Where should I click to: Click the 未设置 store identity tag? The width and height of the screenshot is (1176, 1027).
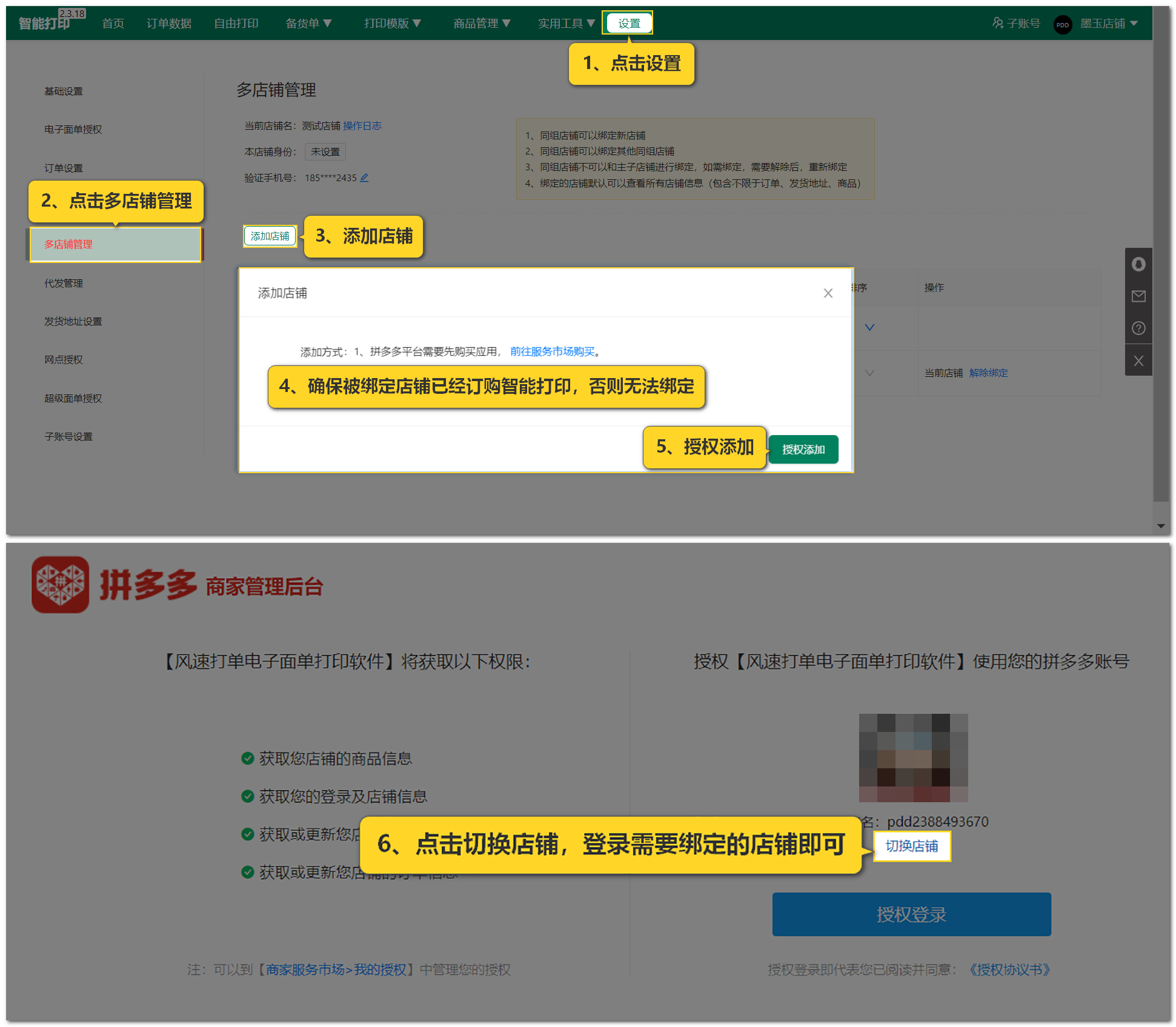coord(325,151)
